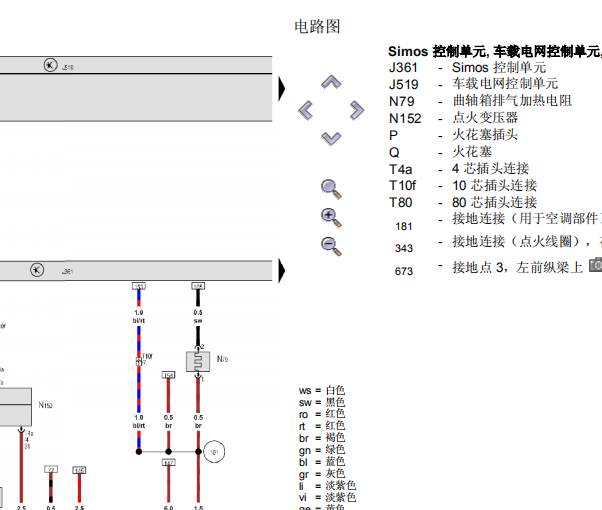Click upper wire label 1.0 bl/rt below J361
Screen dimensions: 602x510
pyautogui.click(x=139, y=316)
